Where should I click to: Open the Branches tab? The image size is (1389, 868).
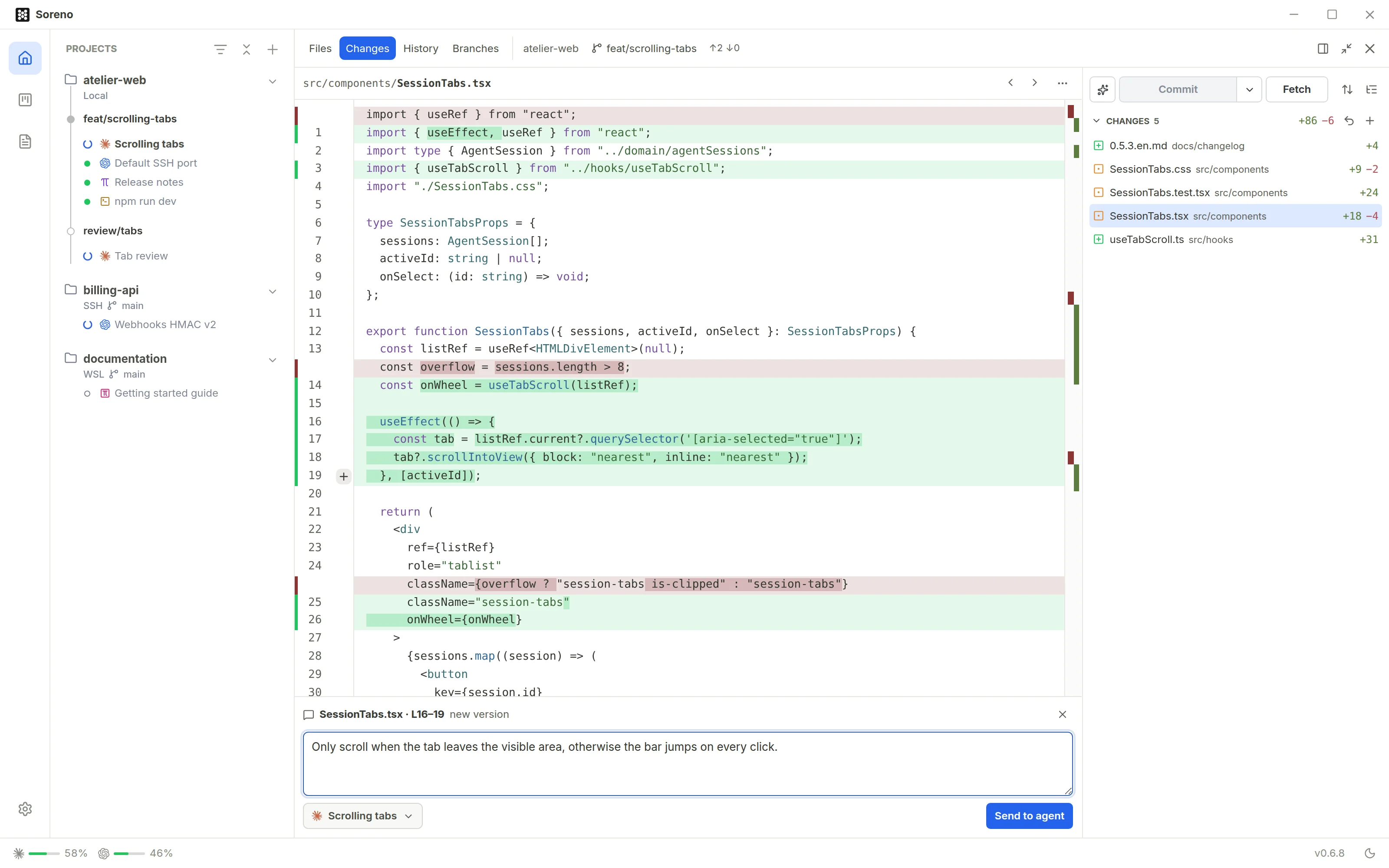click(x=475, y=49)
